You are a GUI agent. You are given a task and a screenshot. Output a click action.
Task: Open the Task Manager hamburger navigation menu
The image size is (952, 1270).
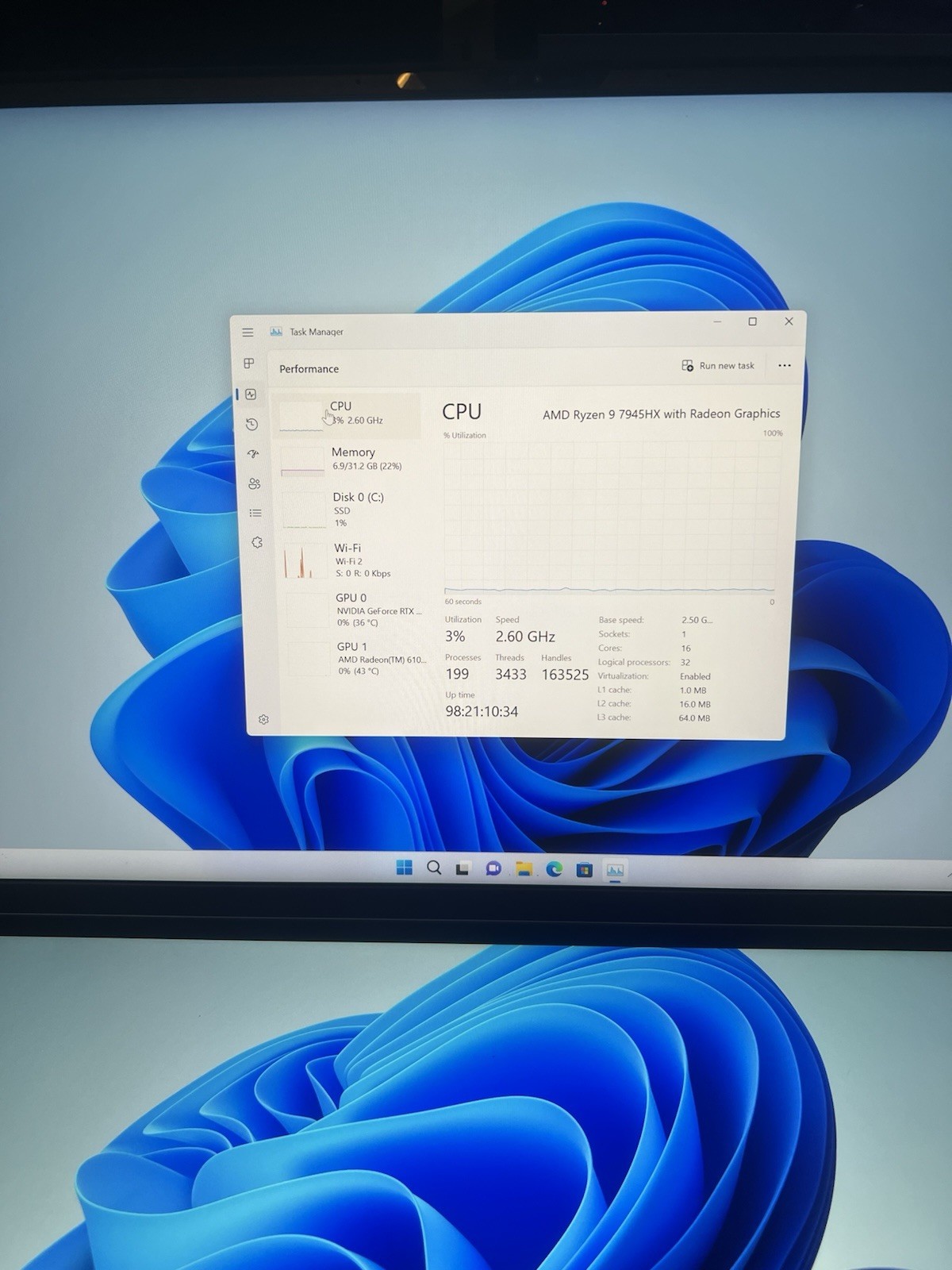point(248,333)
